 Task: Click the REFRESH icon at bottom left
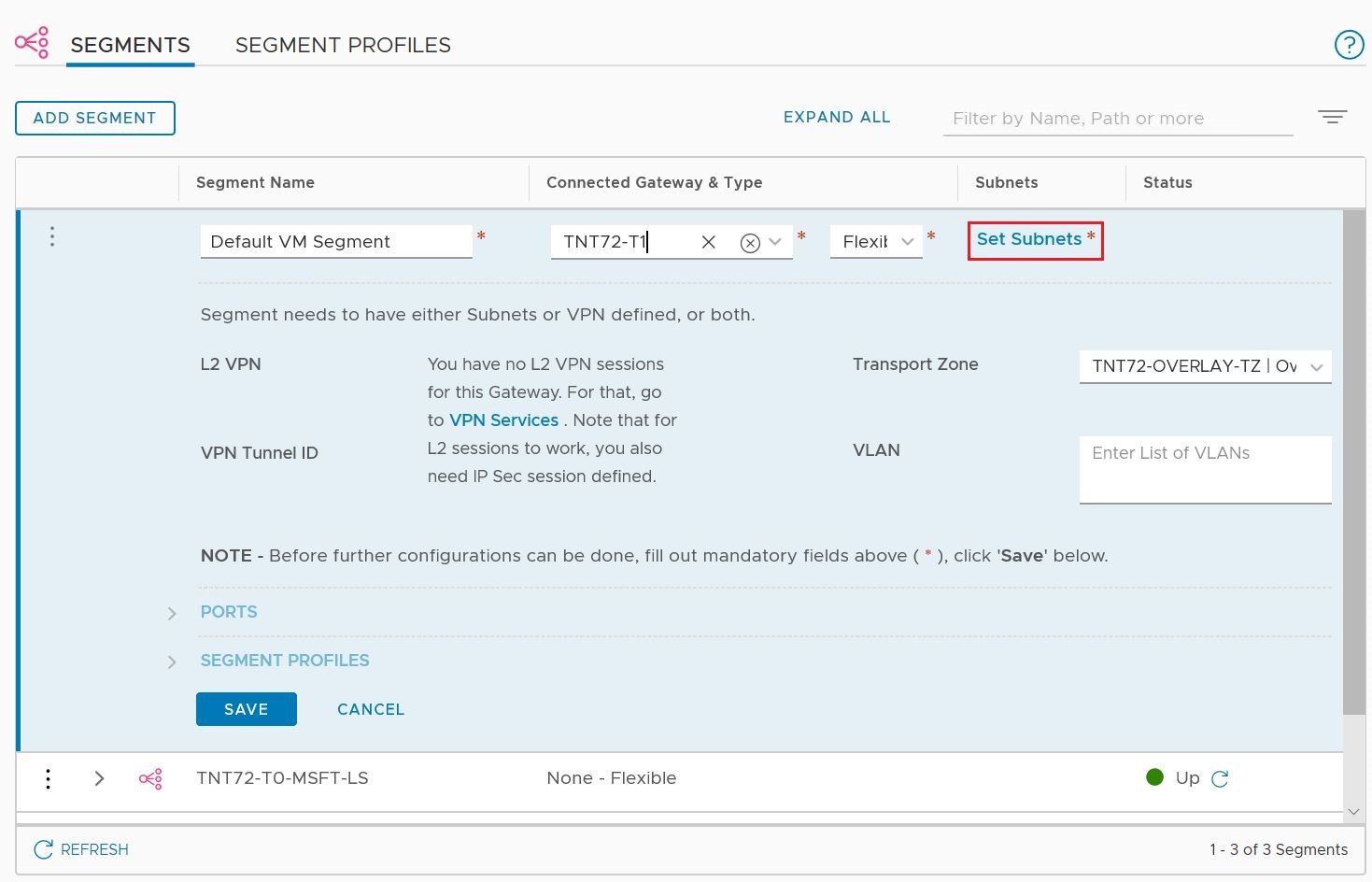[41, 849]
